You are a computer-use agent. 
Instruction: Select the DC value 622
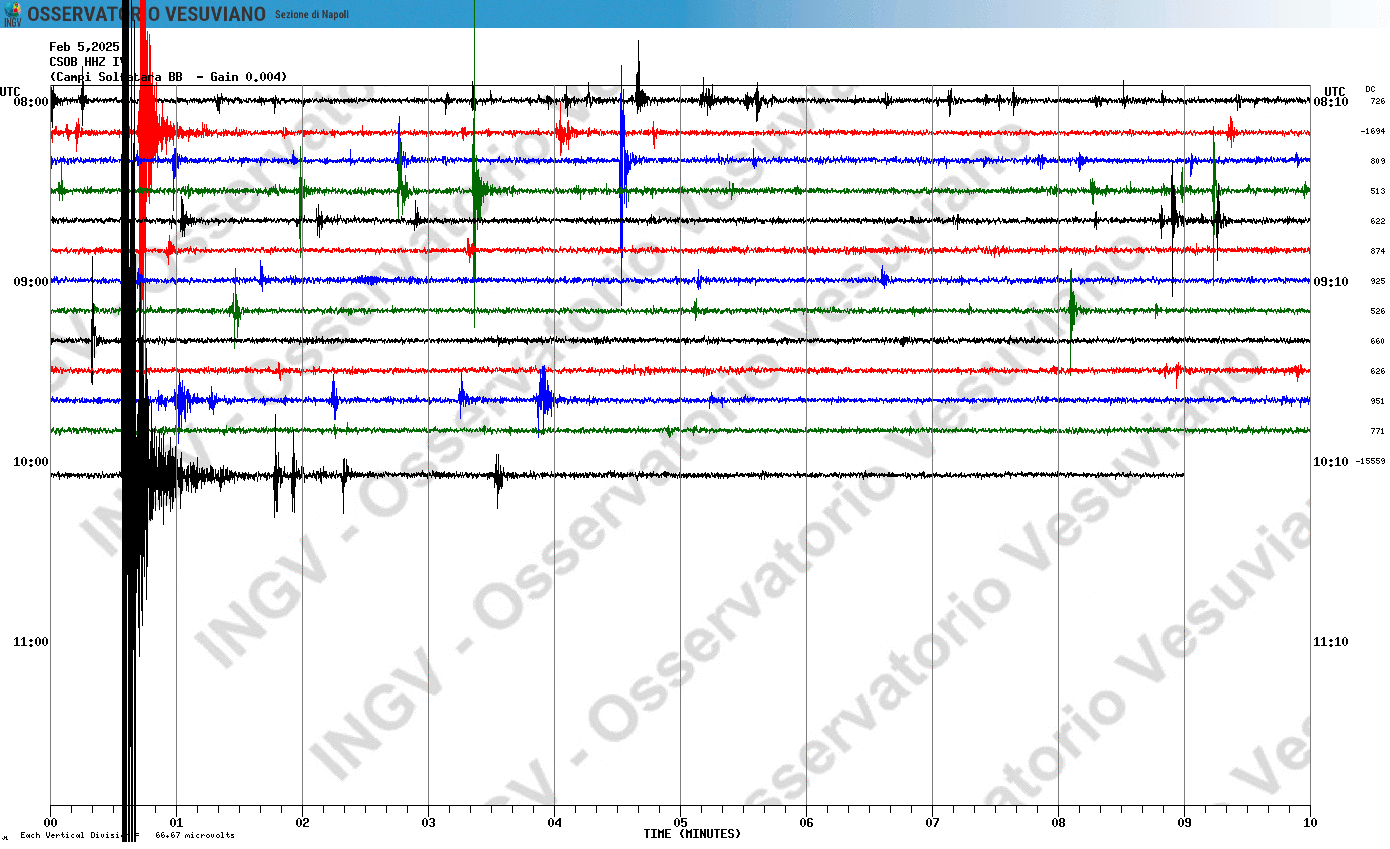click(x=1377, y=222)
